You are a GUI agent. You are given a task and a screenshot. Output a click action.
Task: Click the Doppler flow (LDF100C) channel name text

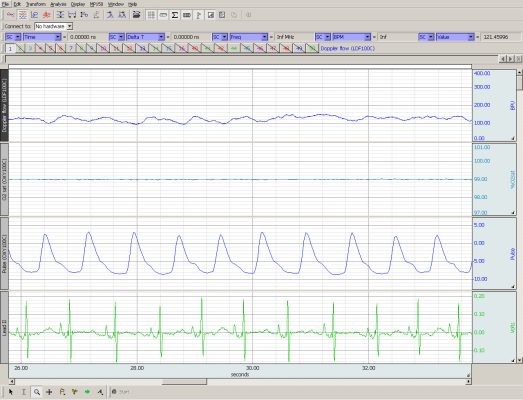tap(347, 49)
